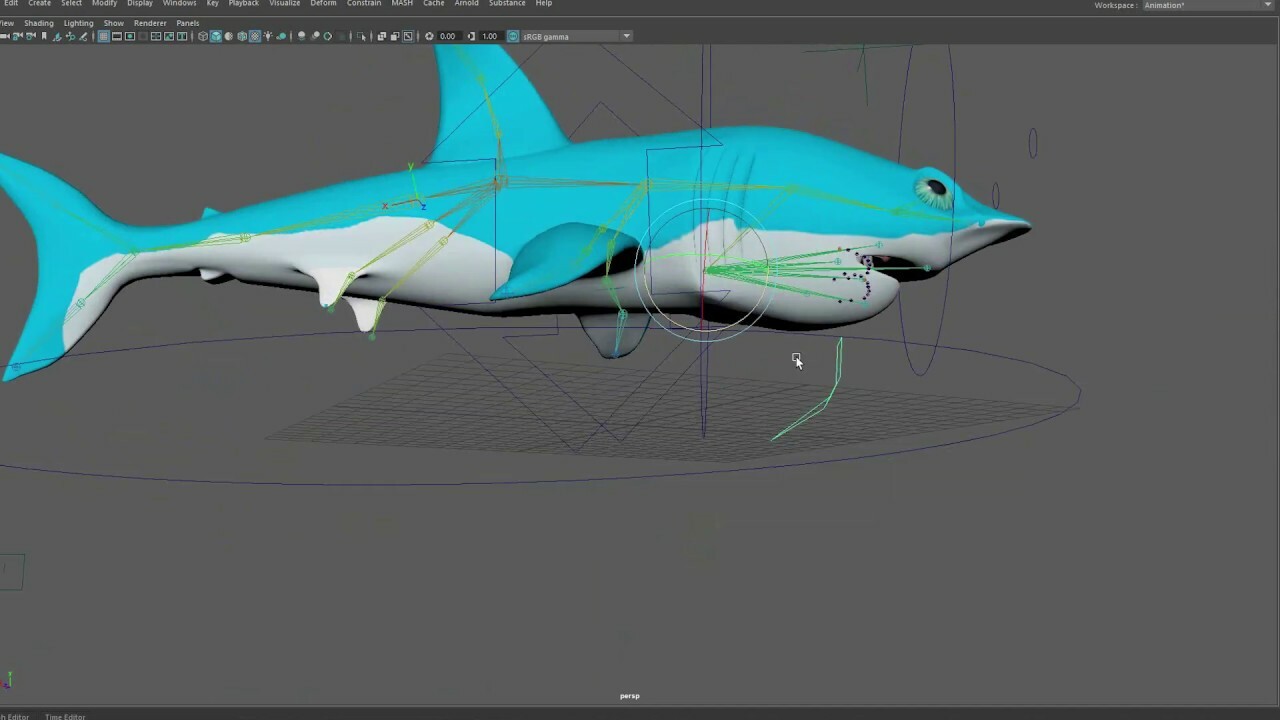Activate Isolate Select
The height and width of the screenshot is (720, 1280).
point(363,36)
